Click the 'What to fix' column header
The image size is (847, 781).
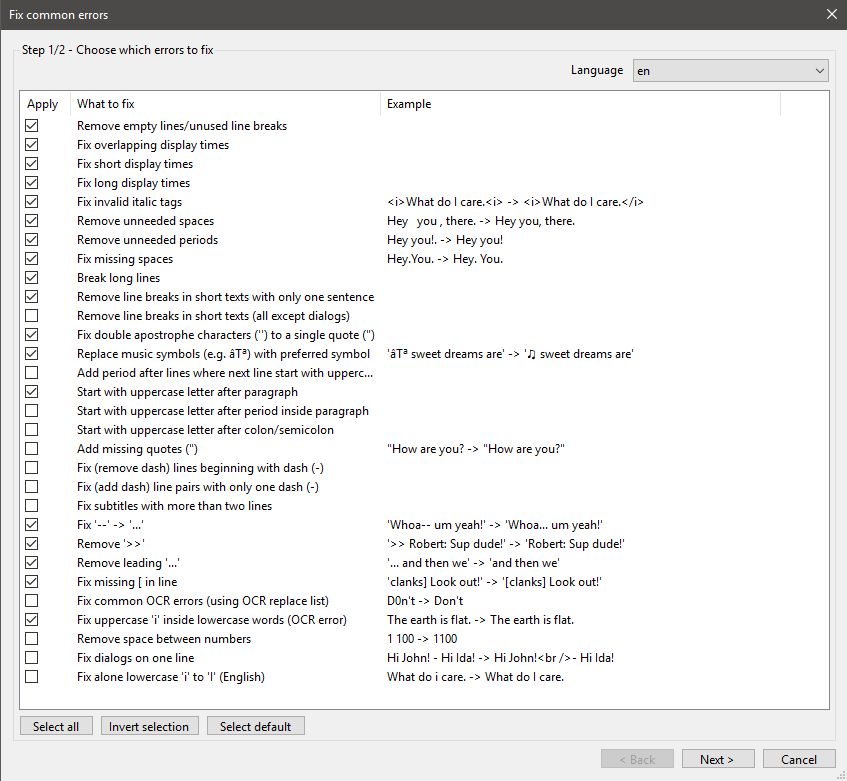point(225,104)
